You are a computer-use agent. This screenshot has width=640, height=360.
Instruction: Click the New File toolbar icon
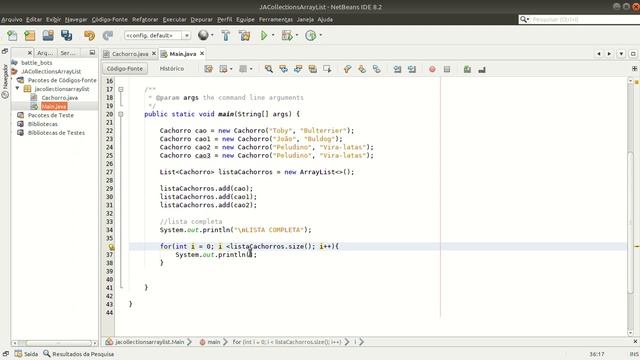pyautogui.click(x=12, y=36)
